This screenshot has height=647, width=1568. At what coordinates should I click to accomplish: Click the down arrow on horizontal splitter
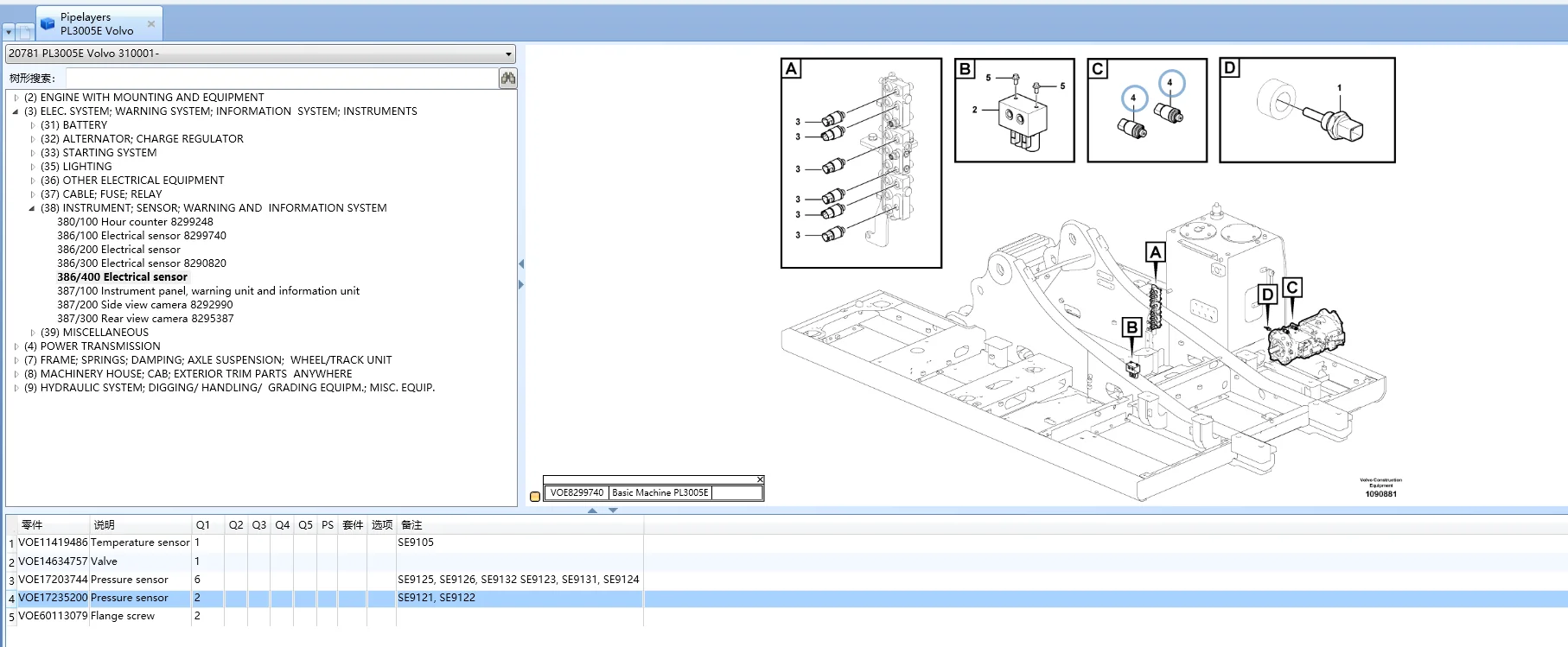(613, 511)
